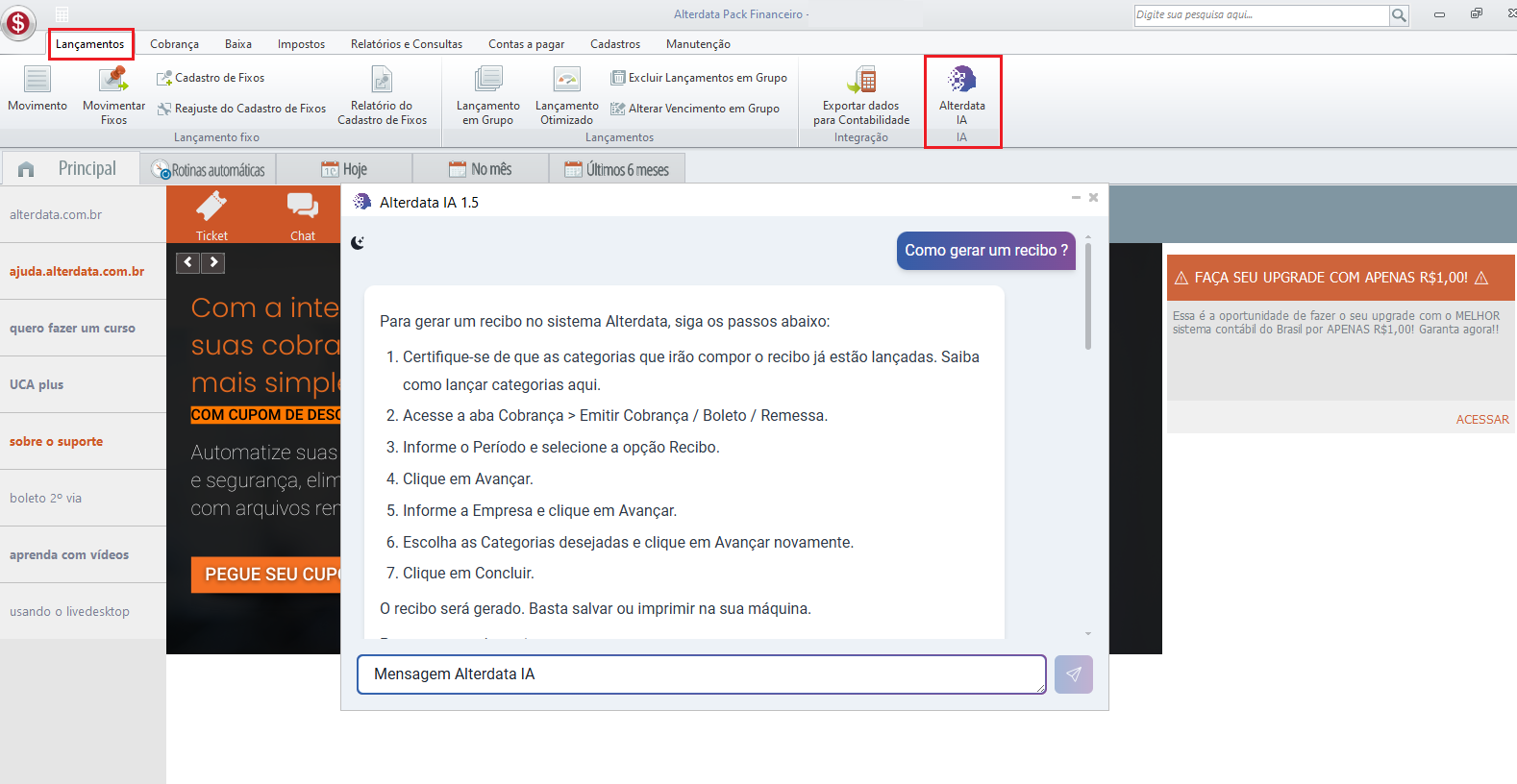Send the message with the paper-plane button
Viewport: 1517px width, 784px height.
point(1074,674)
